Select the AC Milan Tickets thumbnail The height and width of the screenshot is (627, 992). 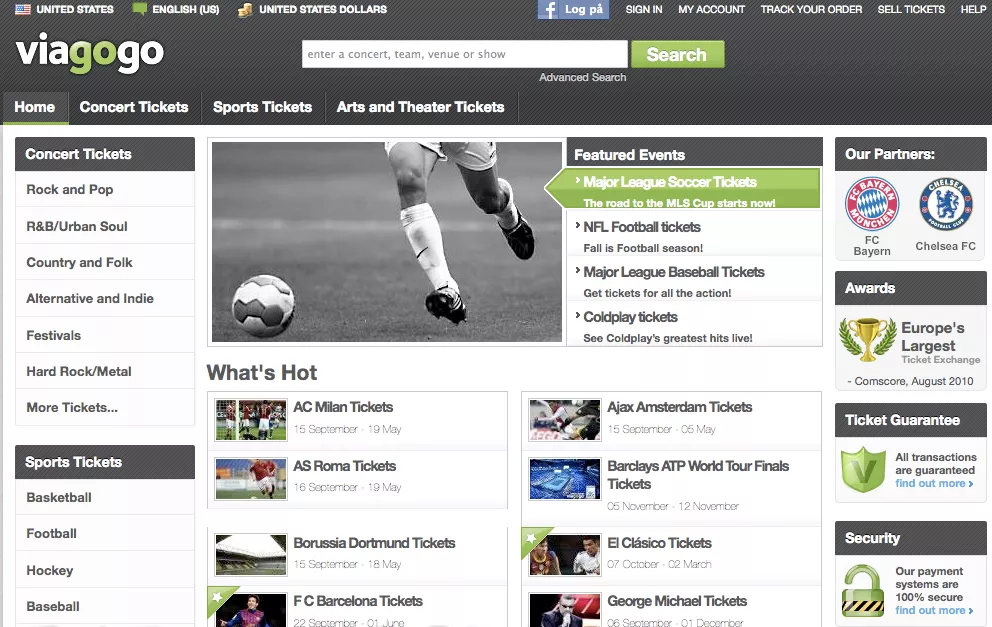coord(250,419)
